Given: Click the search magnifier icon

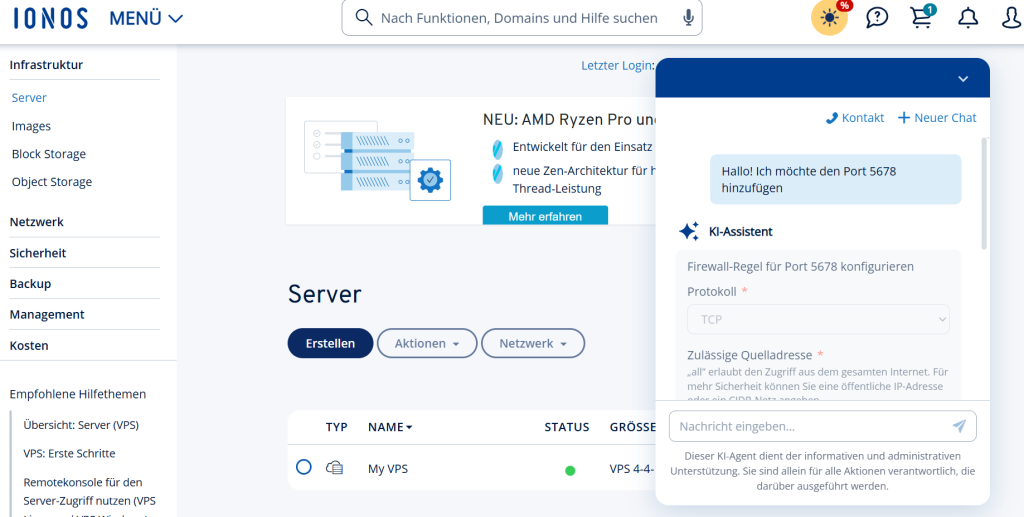Looking at the screenshot, I should tap(364, 18).
